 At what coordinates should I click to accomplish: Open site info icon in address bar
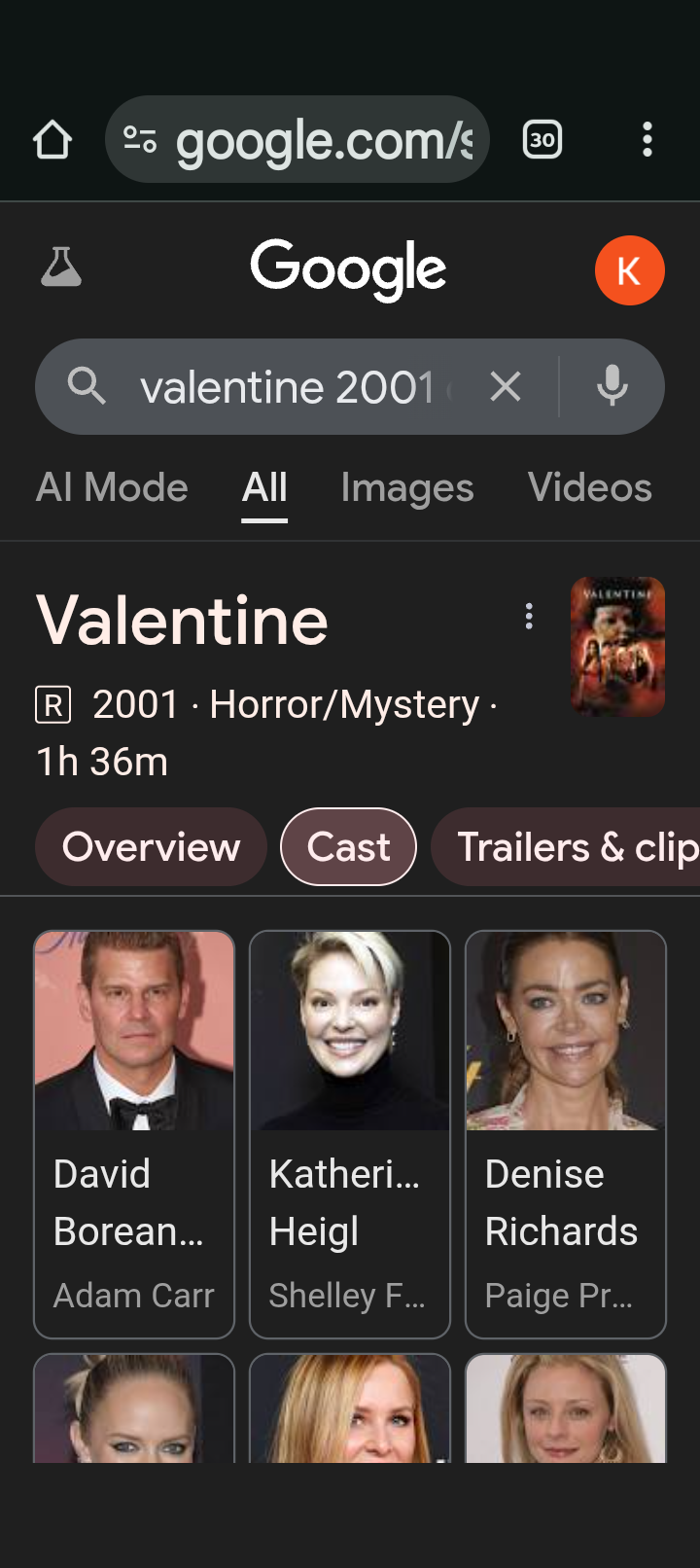click(x=140, y=140)
